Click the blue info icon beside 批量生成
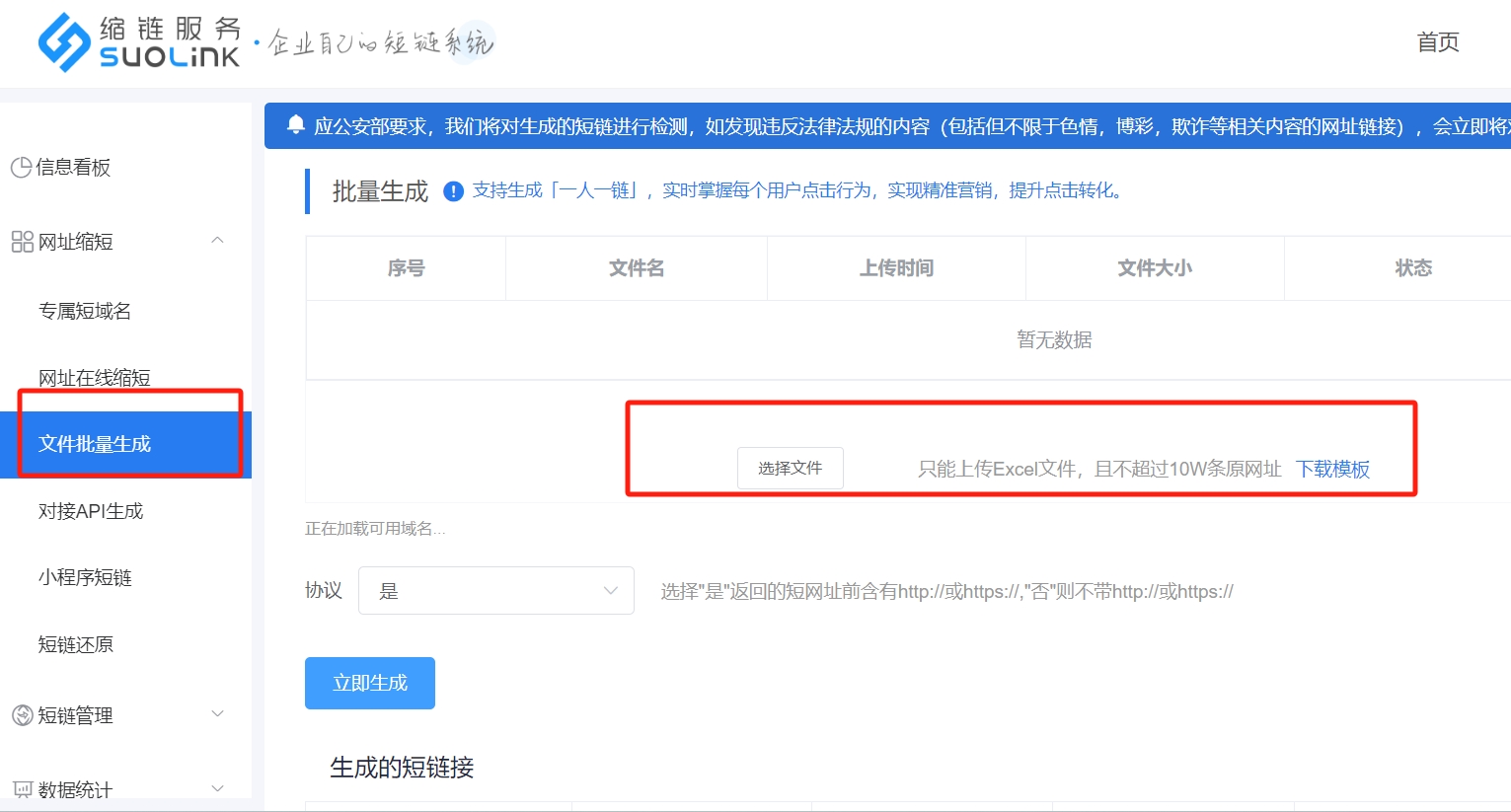Screen dimensions: 1511x812 coord(453,191)
